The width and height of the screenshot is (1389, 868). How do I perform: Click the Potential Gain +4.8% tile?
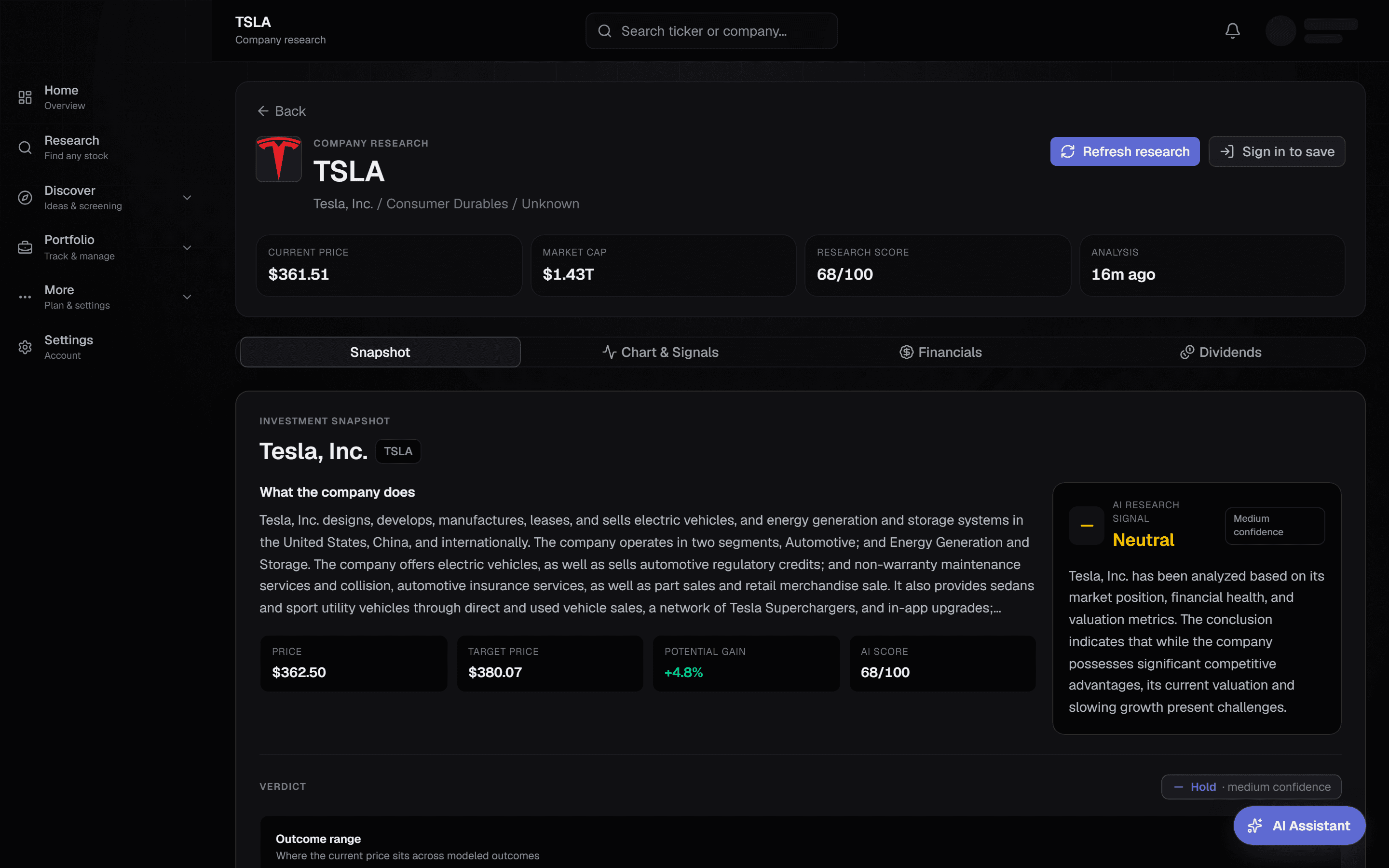(x=746, y=663)
